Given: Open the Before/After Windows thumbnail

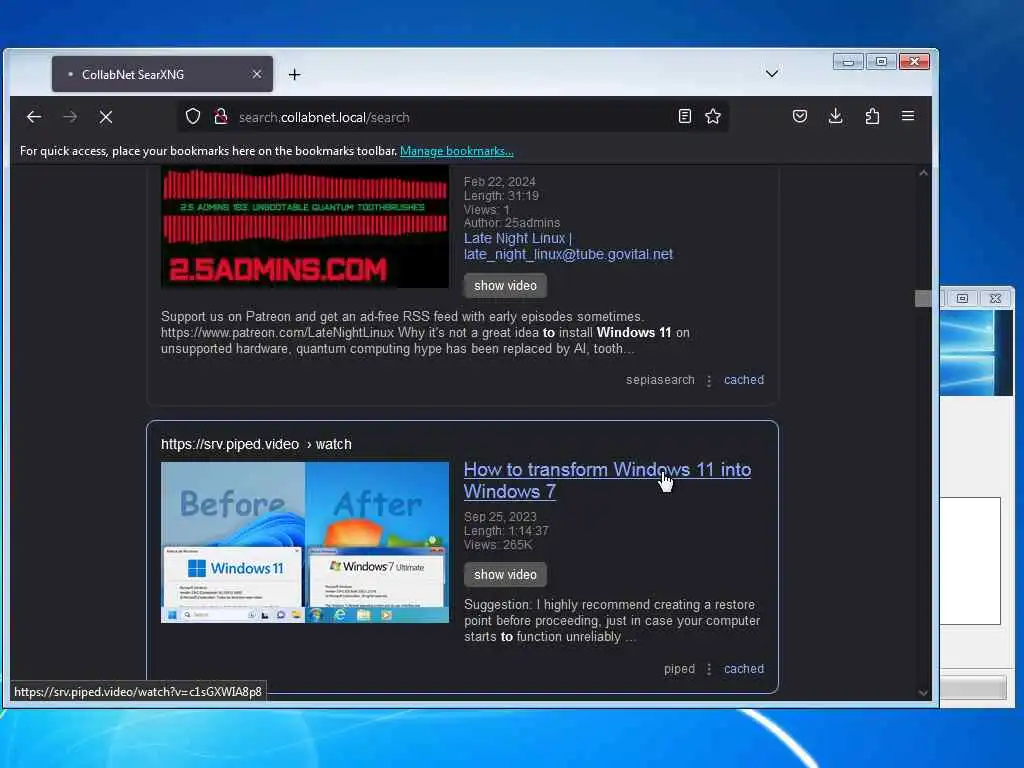Looking at the screenshot, I should (305, 542).
